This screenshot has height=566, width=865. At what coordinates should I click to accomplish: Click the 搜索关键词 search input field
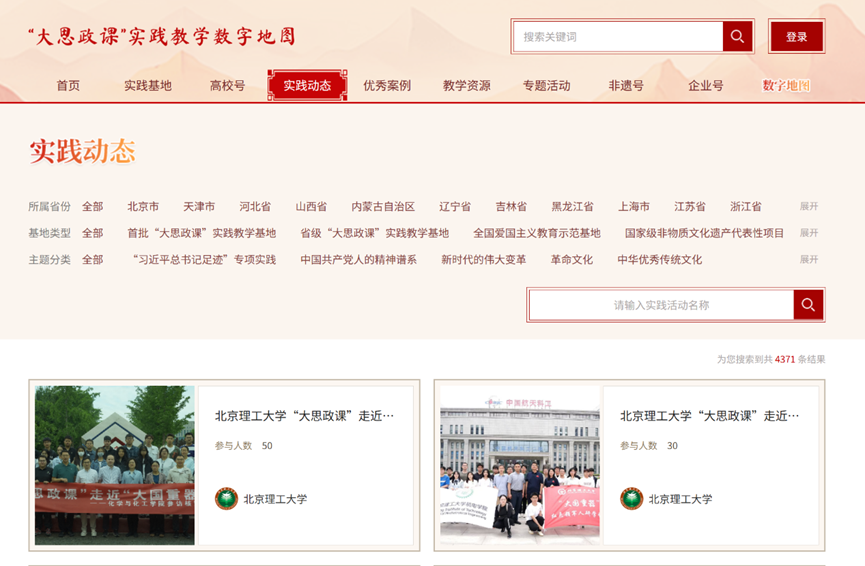coord(618,37)
